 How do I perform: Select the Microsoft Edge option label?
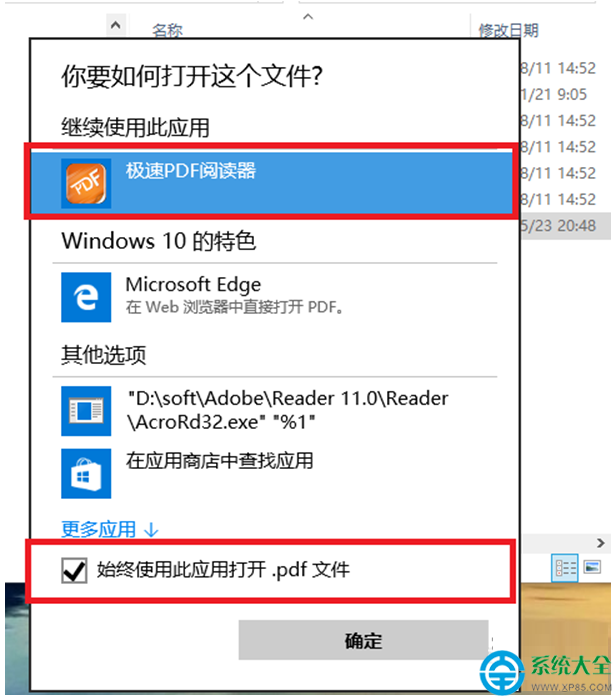tap(193, 284)
